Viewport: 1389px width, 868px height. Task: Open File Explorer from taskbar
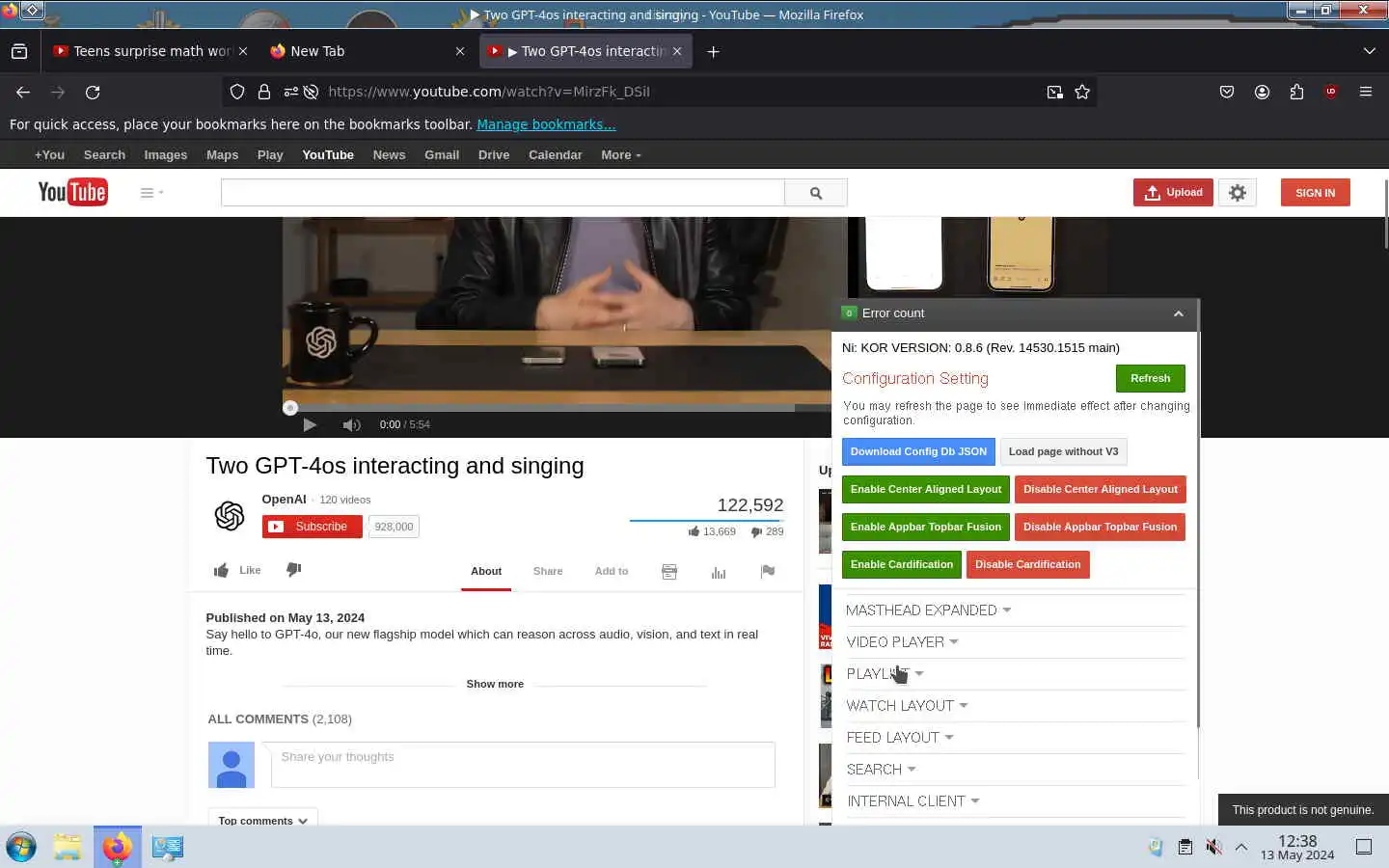tap(68, 847)
